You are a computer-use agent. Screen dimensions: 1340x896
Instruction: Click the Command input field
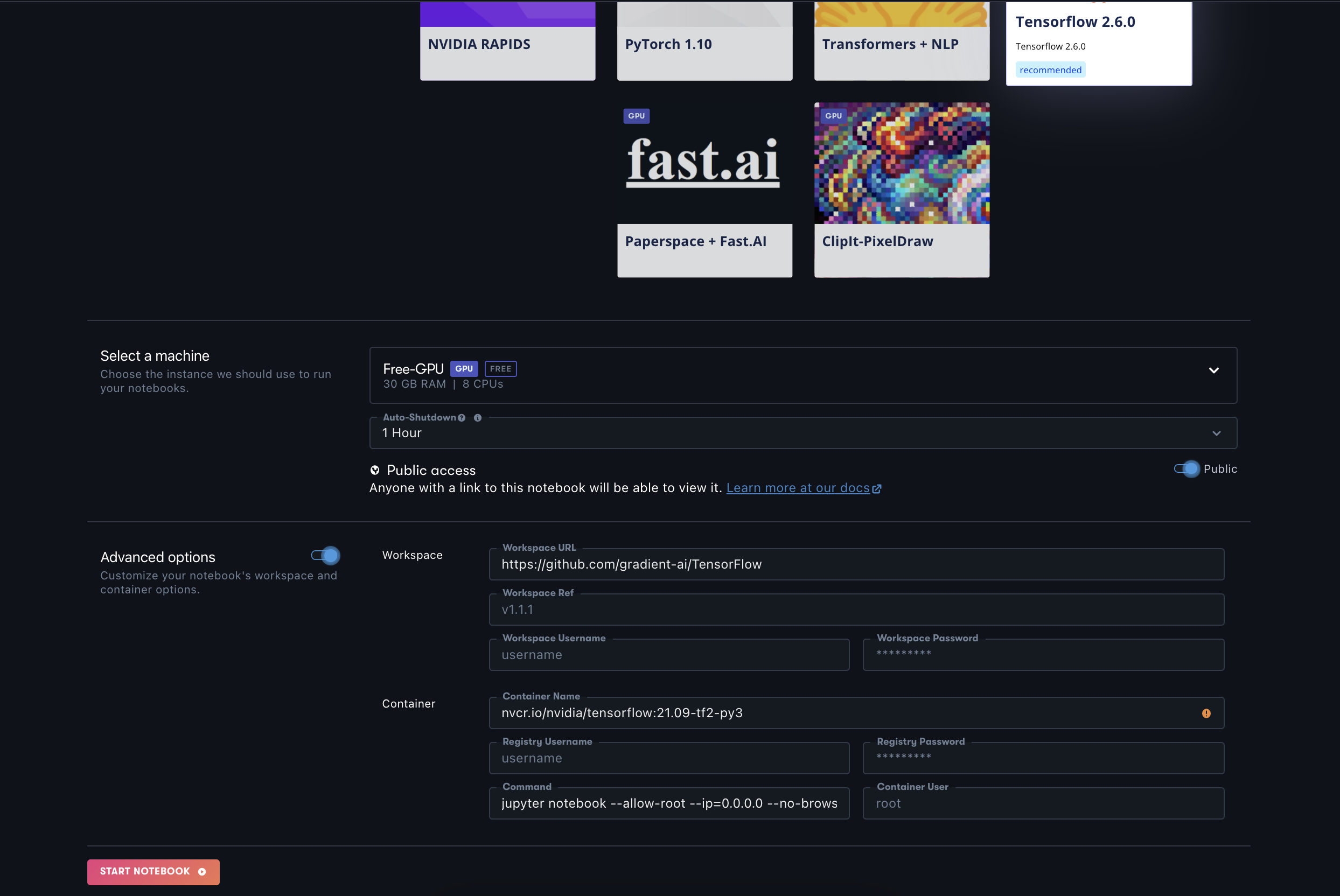tap(668, 803)
